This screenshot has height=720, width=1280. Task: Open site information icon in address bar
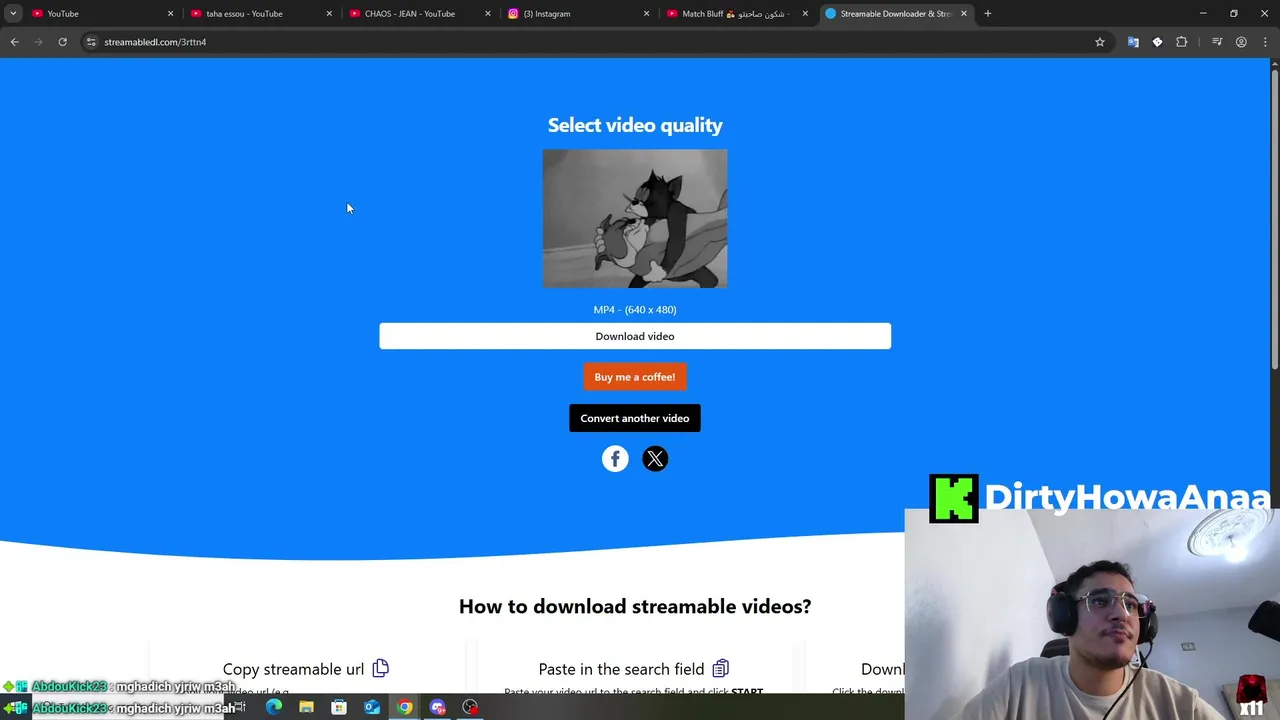[91, 42]
